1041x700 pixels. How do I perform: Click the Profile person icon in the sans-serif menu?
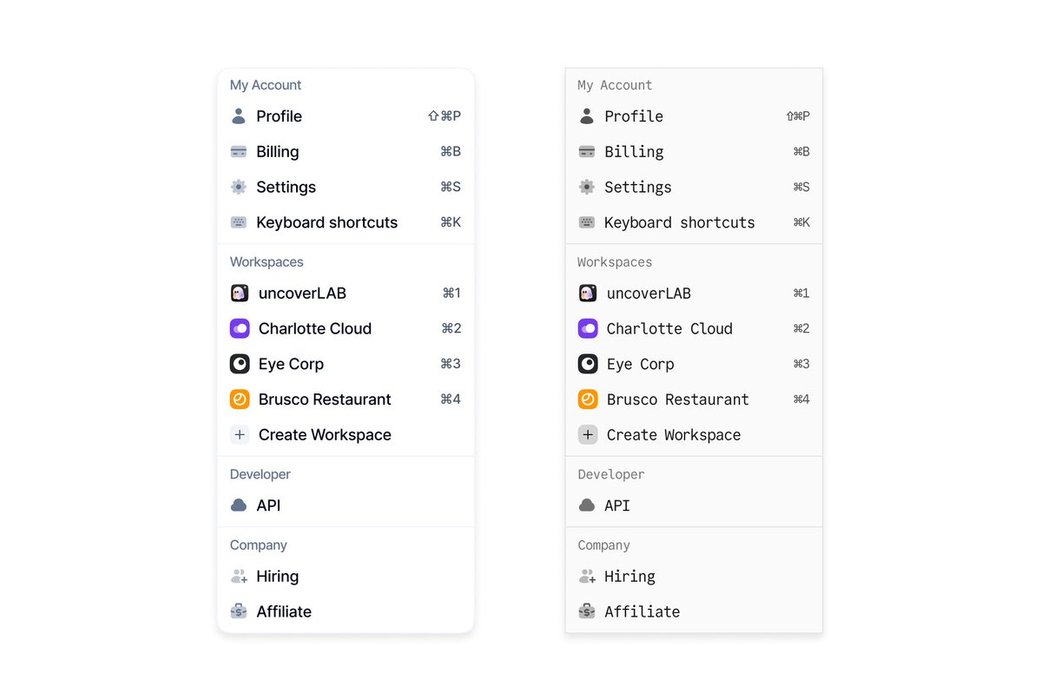point(238,116)
